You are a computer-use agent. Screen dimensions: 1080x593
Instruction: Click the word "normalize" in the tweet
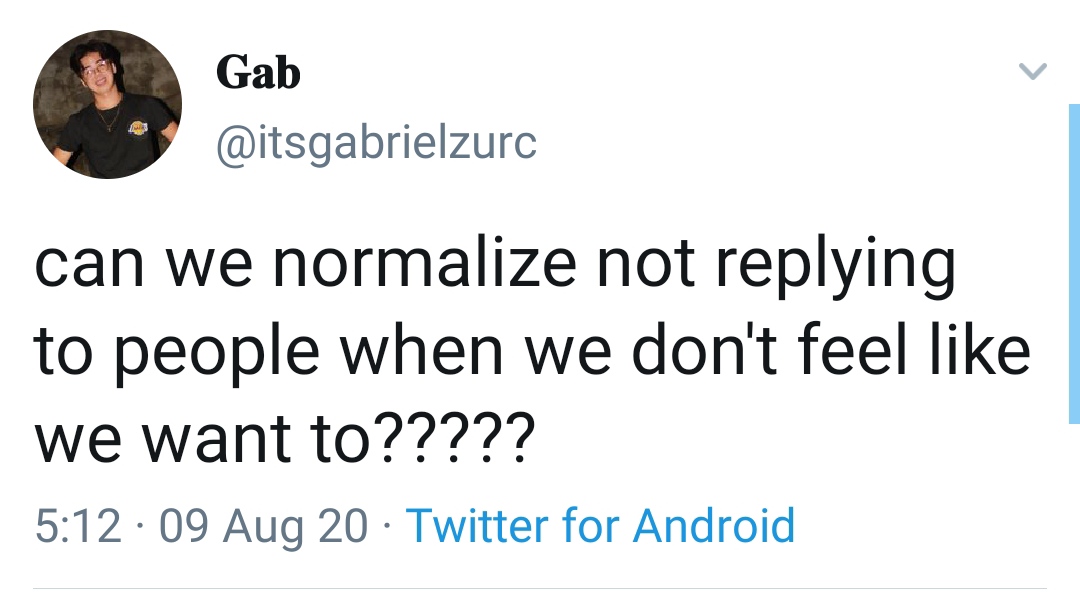click(424, 263)
